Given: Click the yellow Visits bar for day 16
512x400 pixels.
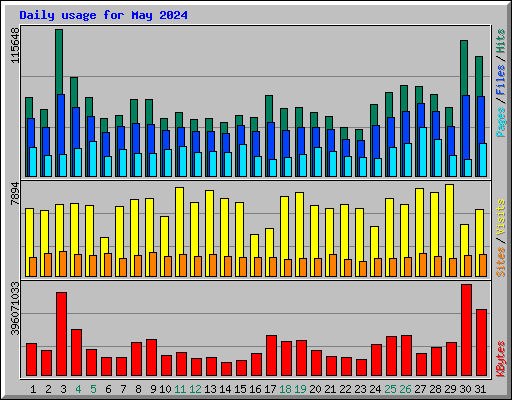Looking at the screenshot, I should click(254, 246).
